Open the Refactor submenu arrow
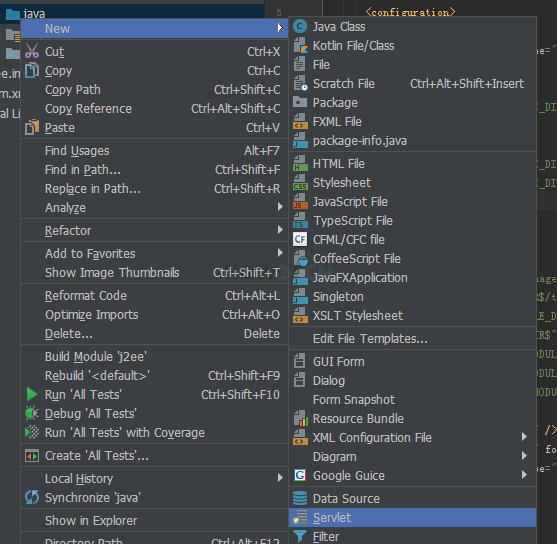The height and width of the screenshot is (544, 557). coord(280,230)
